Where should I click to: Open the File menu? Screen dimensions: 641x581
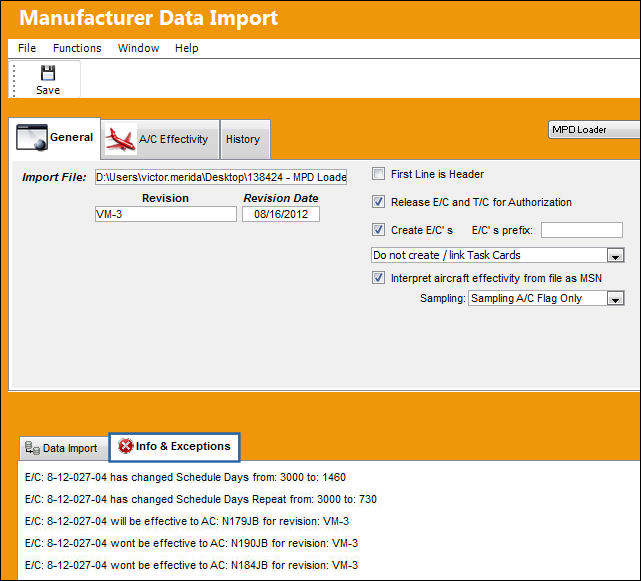click(27, 48)
